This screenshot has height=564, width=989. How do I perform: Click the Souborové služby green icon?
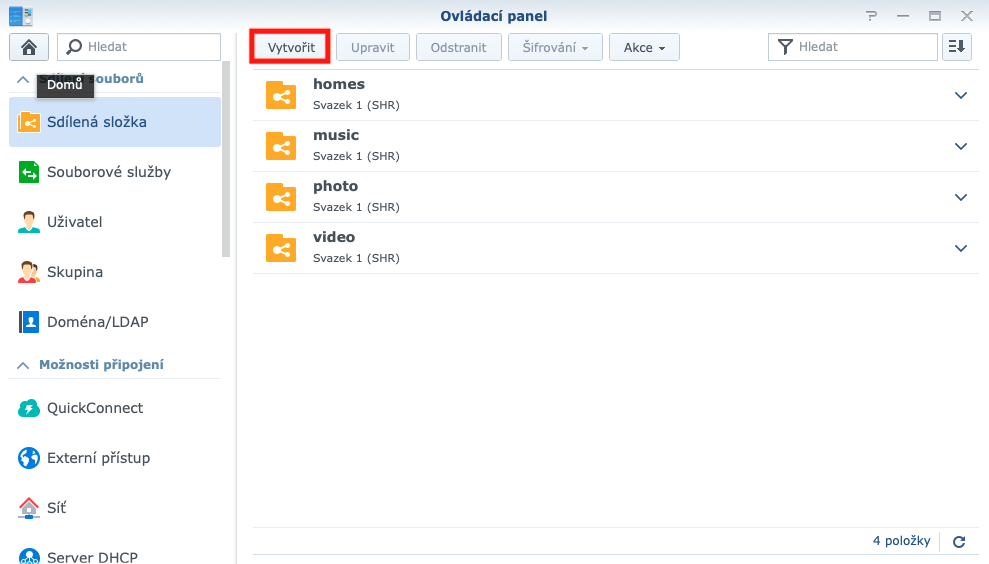pyautogui.click(x=28, y=172)
